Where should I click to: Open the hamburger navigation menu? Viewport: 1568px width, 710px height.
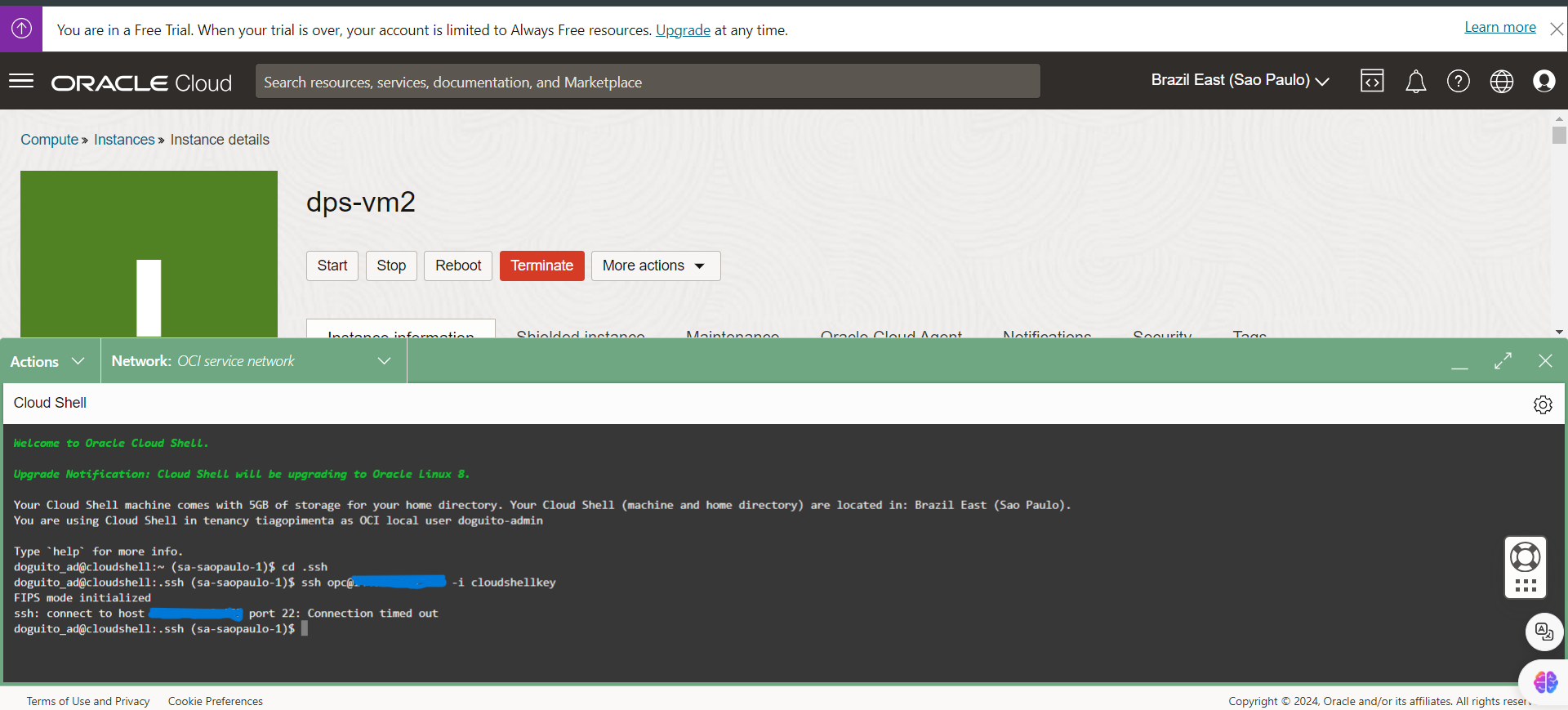coord(21,81)
